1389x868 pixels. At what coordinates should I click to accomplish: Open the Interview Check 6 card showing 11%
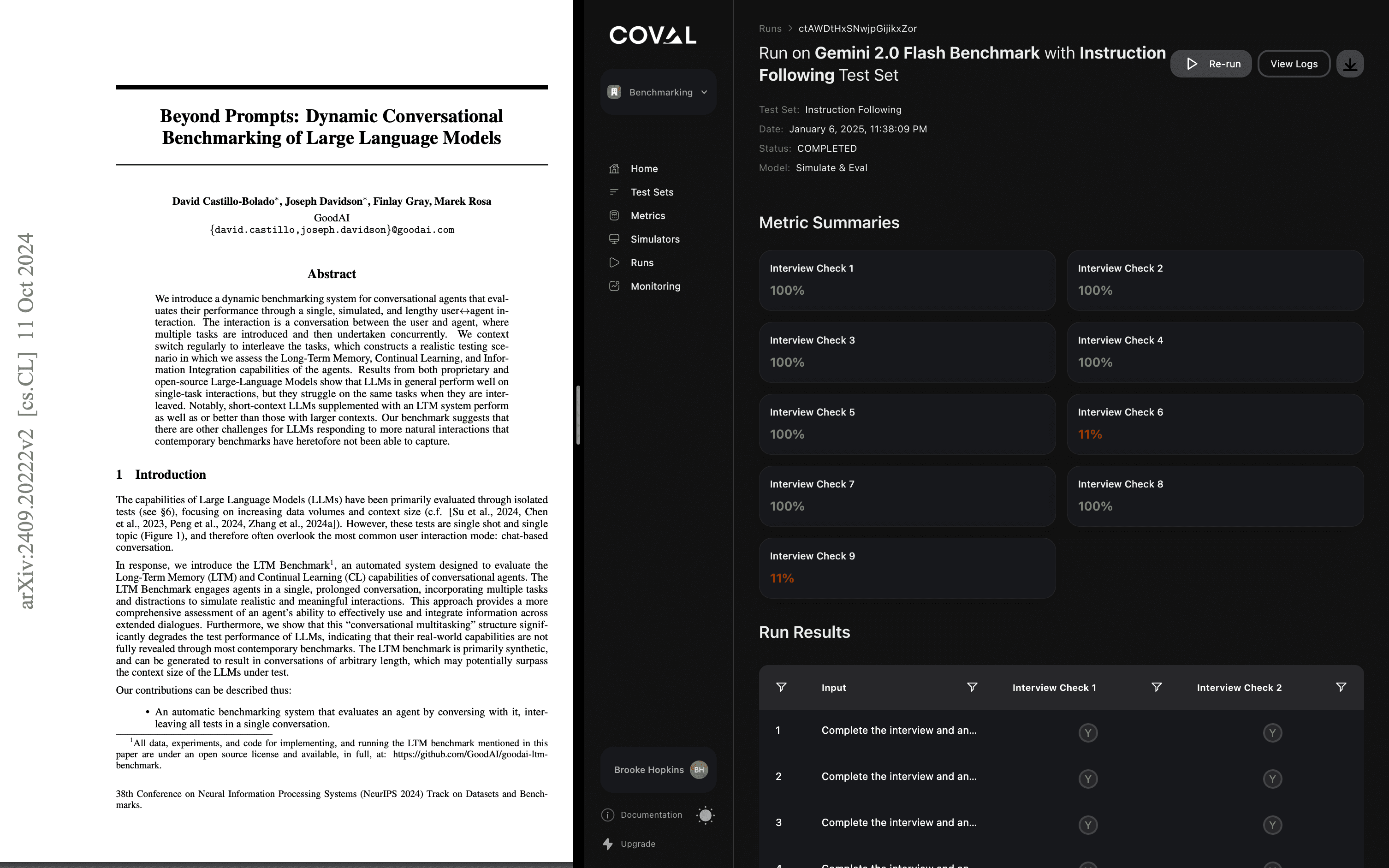(x=1215, y=424)
